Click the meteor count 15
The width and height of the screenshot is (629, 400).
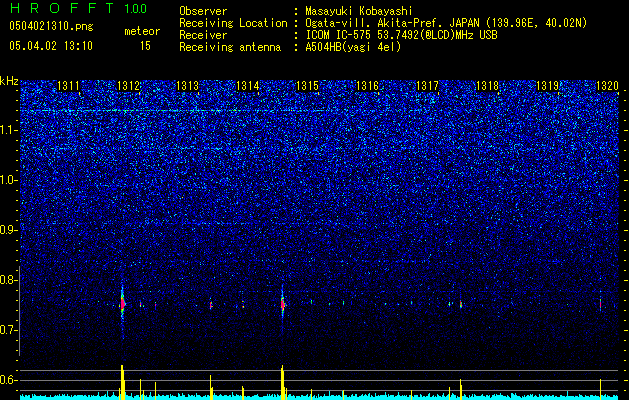tap(145, 46)
